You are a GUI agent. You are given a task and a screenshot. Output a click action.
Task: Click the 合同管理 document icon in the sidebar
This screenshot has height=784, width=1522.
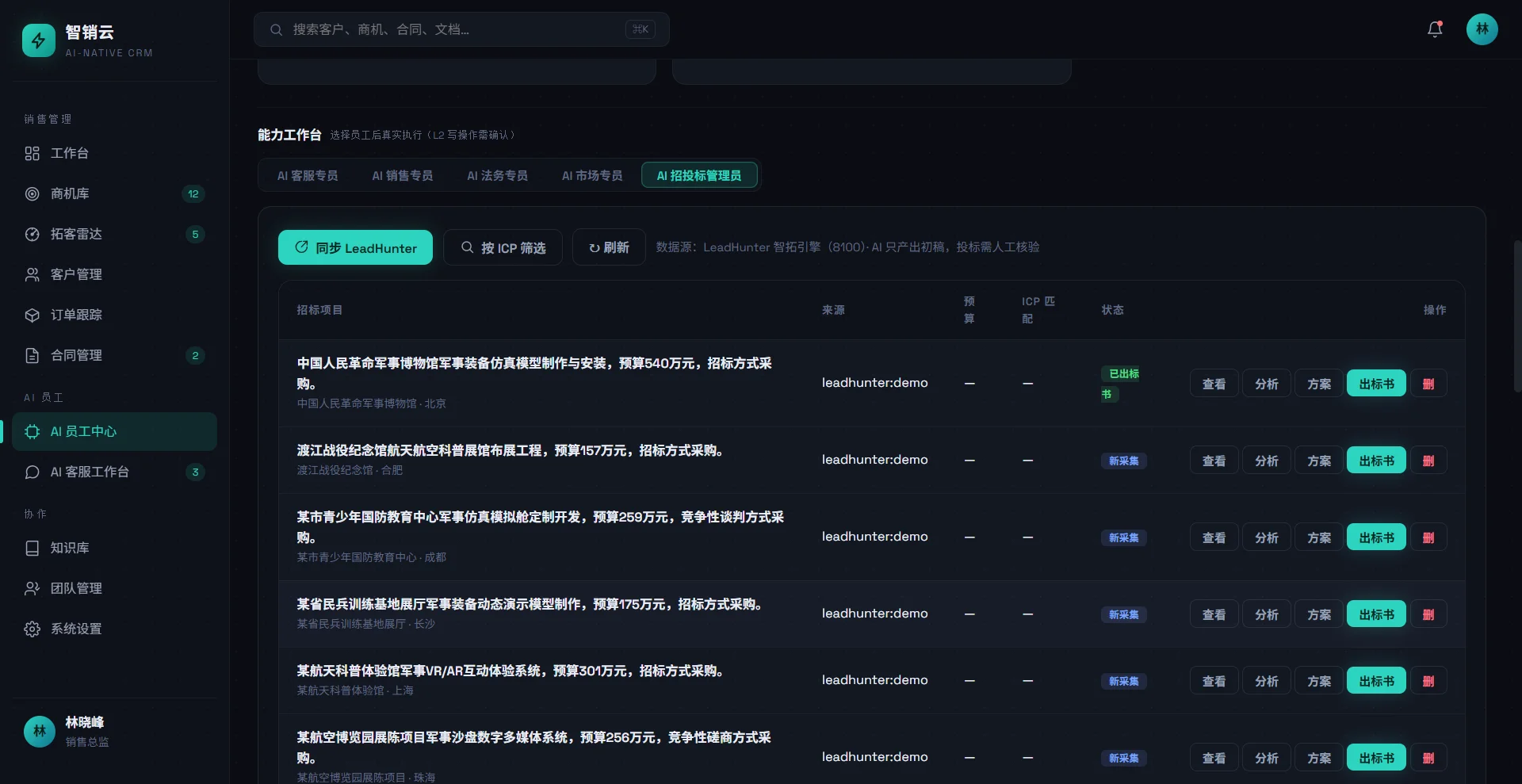[33, 355]
